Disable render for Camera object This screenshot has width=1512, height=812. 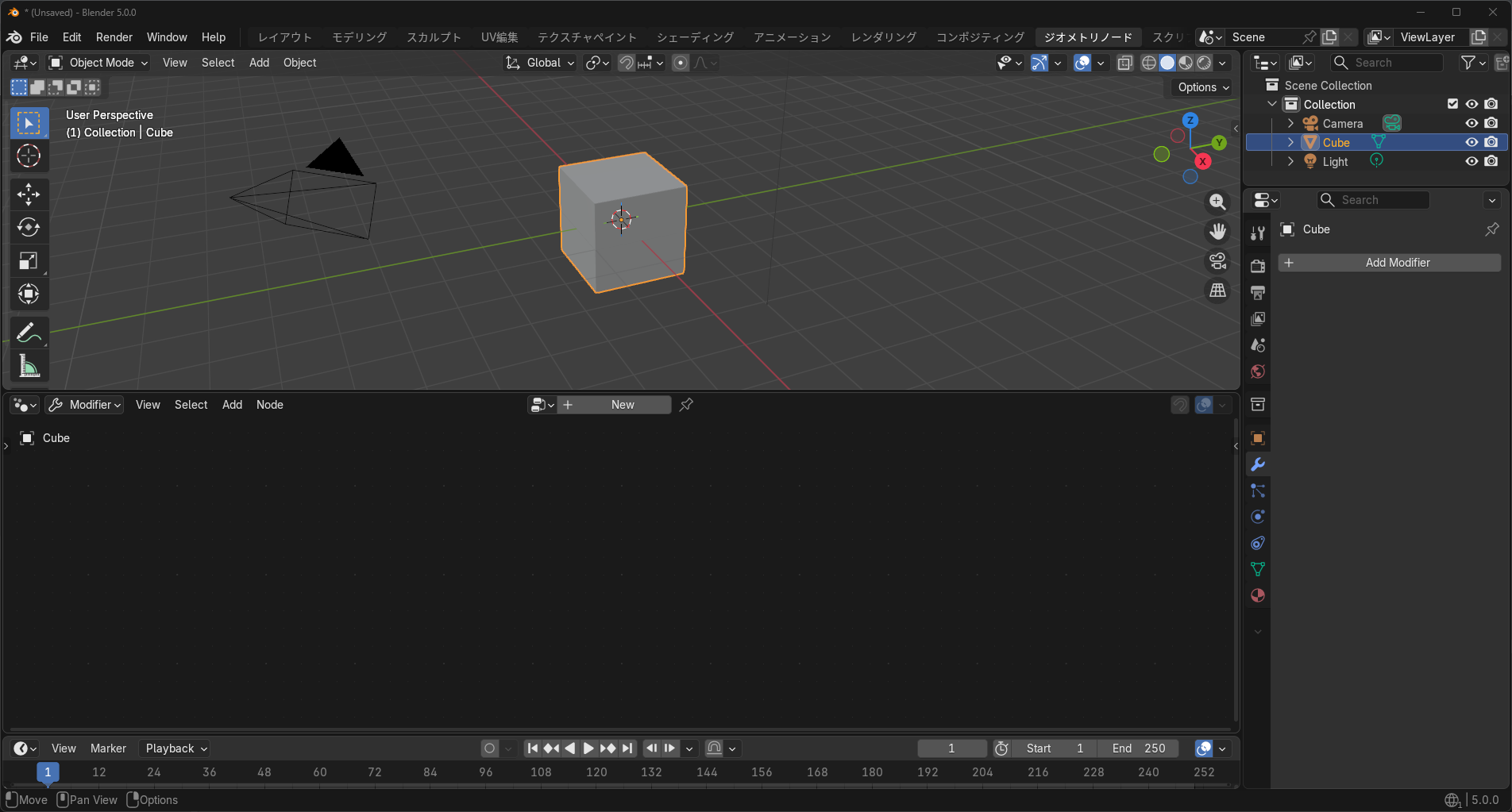click(1491, 123)
